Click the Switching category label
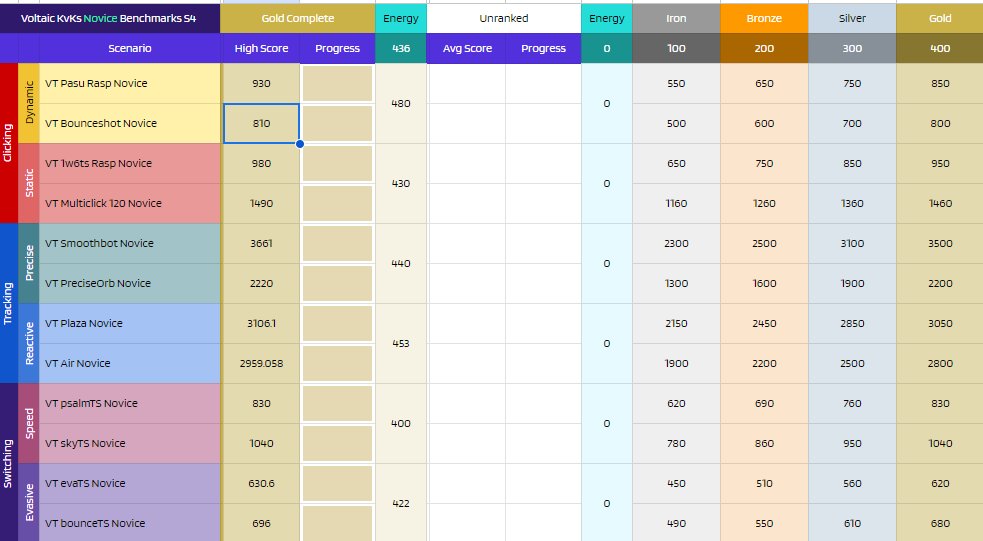Screen dimensions: 983x541 pos(8,463)
